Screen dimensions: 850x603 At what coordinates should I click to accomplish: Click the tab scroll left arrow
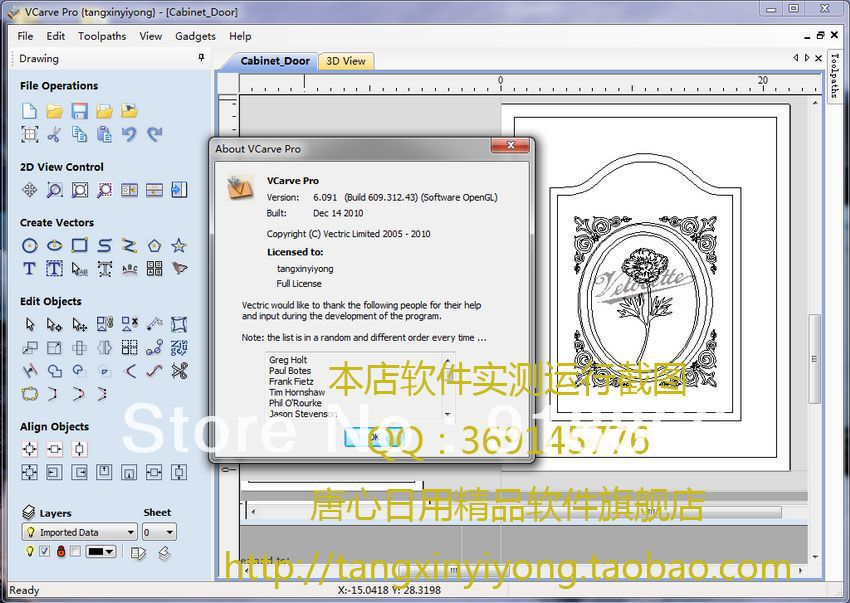[795, 57]
